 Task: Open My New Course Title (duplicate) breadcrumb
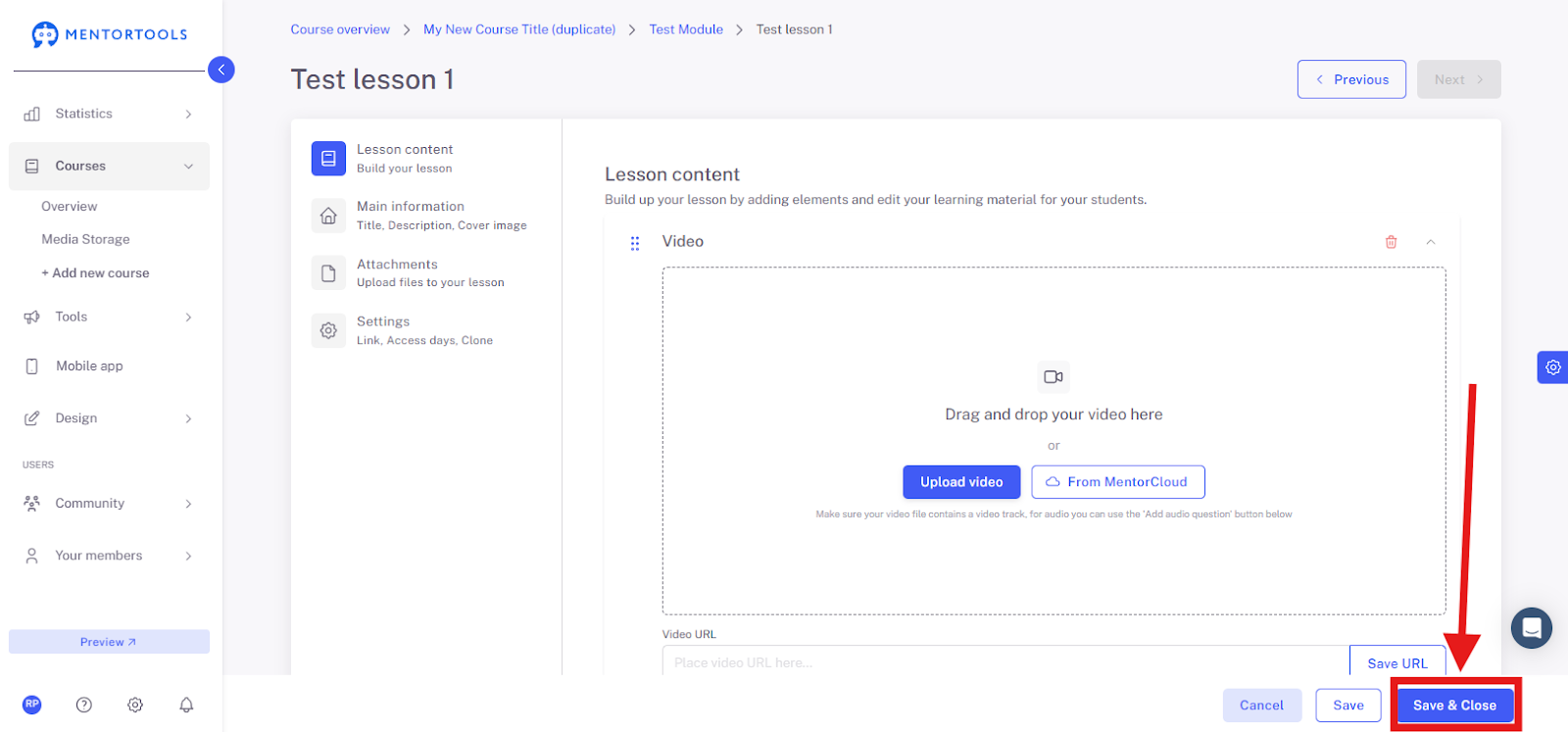[x=519, y=29]
